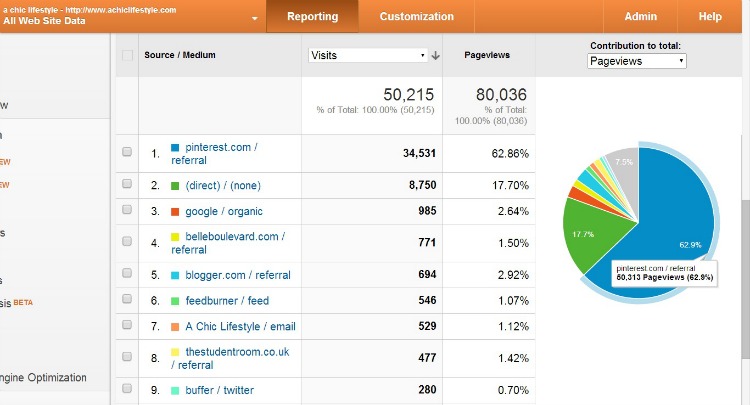Screen dimensions: 750x405
Task: Switch to the Reporting tab
Action: 312,16
